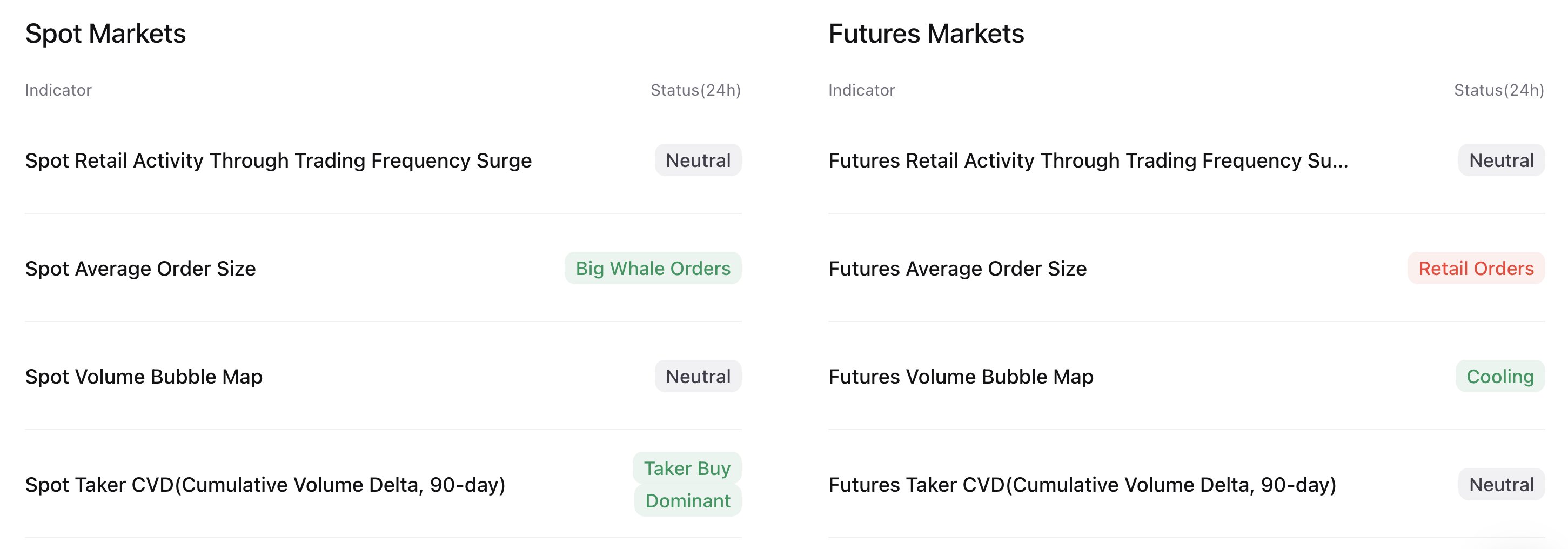Click Neutral badge for Spot Retail Activity

coord(698,160)
